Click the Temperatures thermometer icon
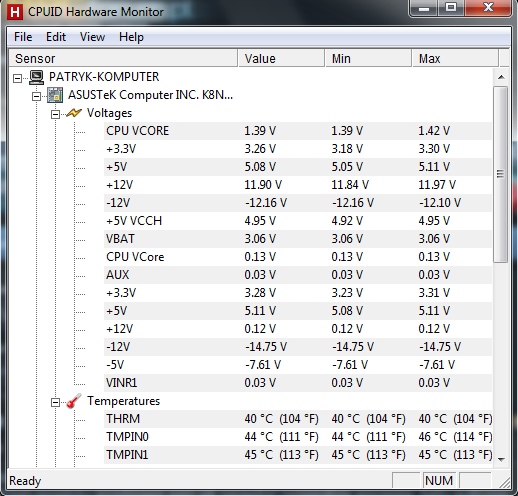 click(74, 401)
